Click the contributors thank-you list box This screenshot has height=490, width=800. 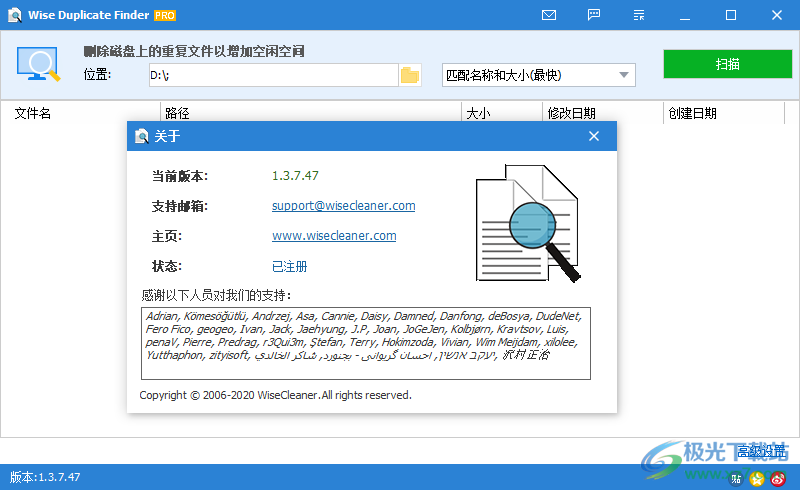coord(366,344)
